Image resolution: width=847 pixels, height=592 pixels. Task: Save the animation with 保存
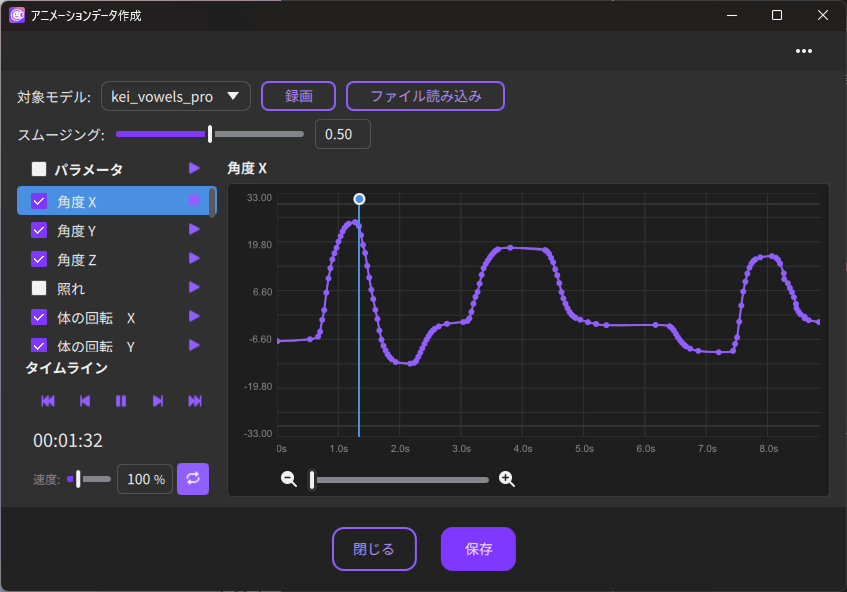(478, 549)
